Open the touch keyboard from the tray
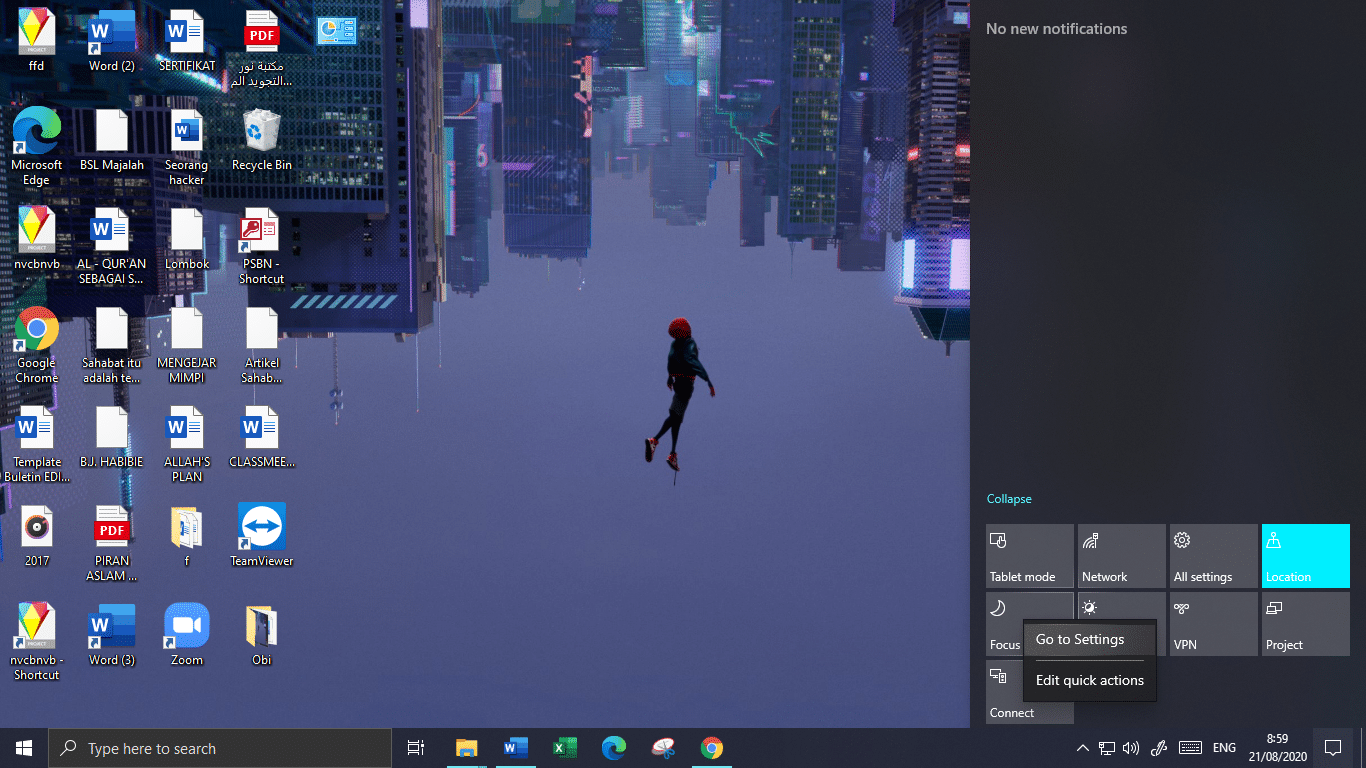The image size is (1366, 768). (x=1190, y=748)
